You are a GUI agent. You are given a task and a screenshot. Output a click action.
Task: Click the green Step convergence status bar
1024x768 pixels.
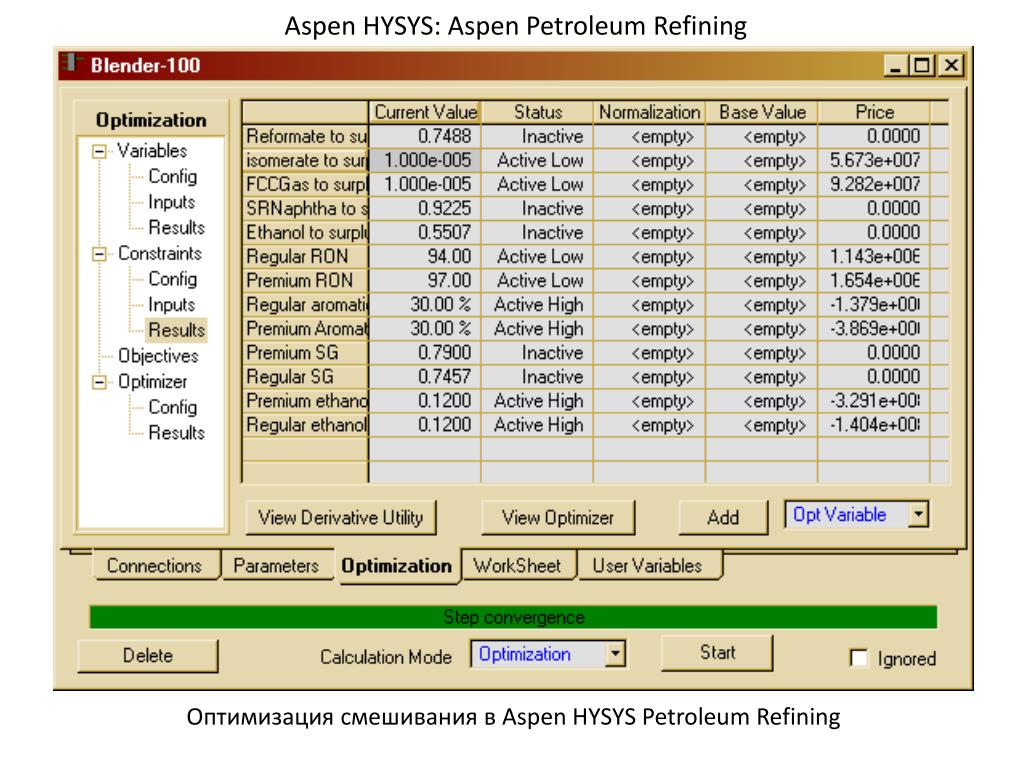(513, 617)
